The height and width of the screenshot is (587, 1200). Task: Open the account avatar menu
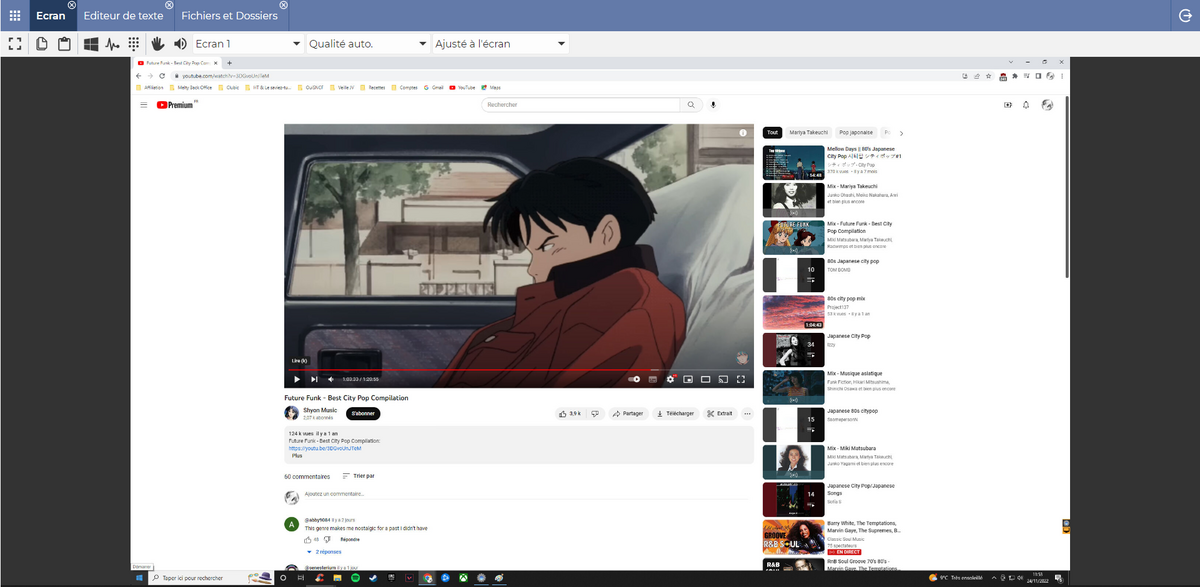click(1047, 105)
